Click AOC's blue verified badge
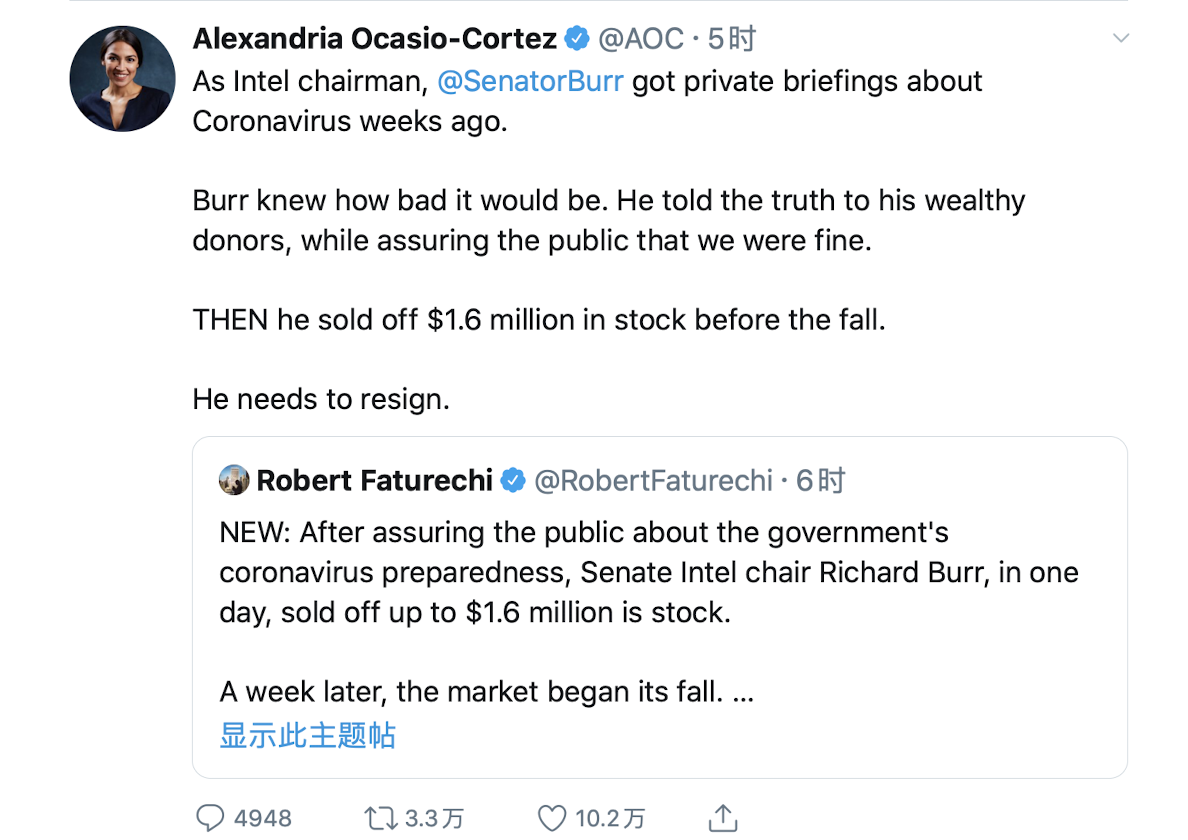Screen dimensions: 1188x840 click(577, 39)
